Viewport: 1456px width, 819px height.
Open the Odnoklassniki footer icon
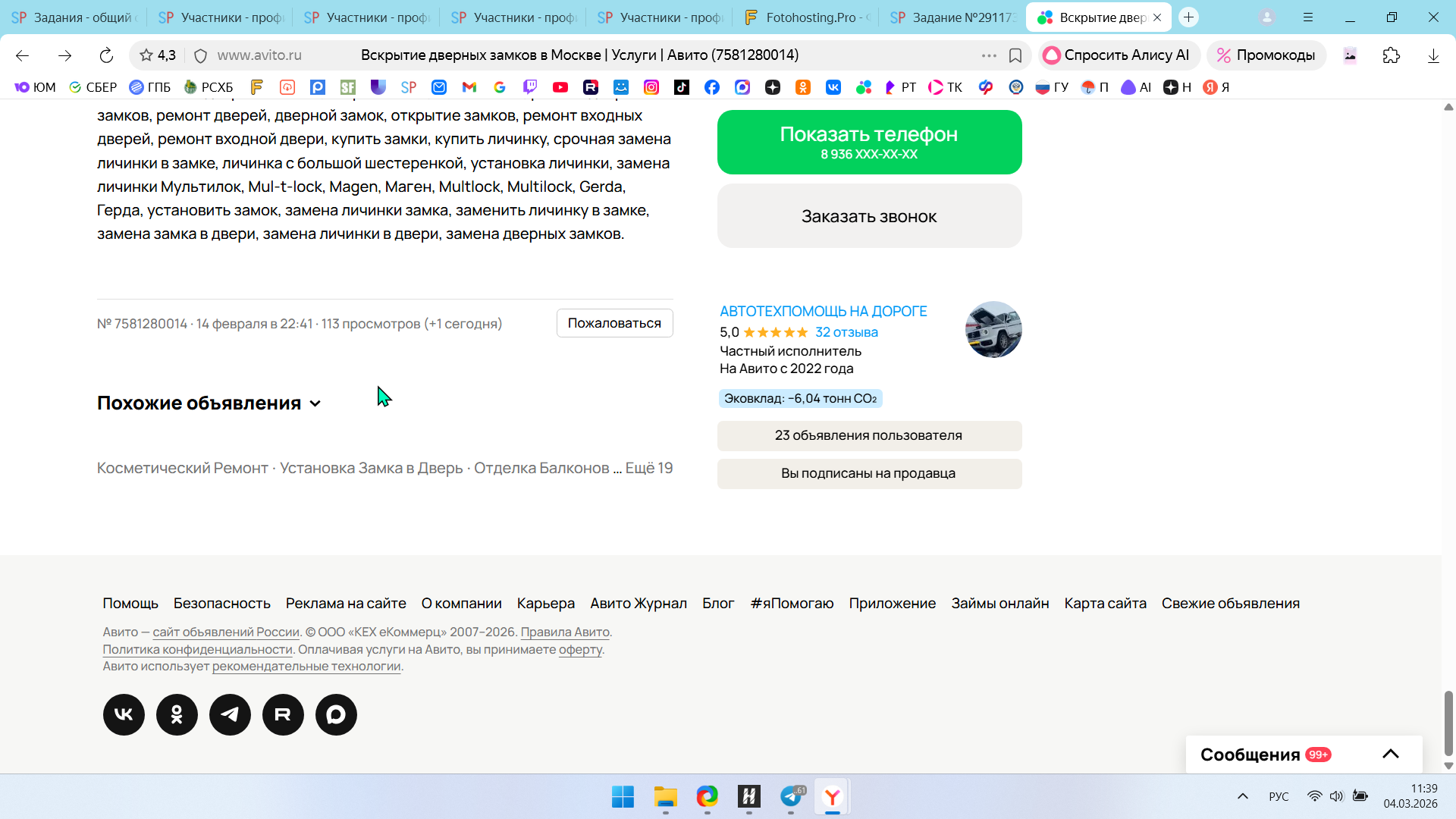177,714
